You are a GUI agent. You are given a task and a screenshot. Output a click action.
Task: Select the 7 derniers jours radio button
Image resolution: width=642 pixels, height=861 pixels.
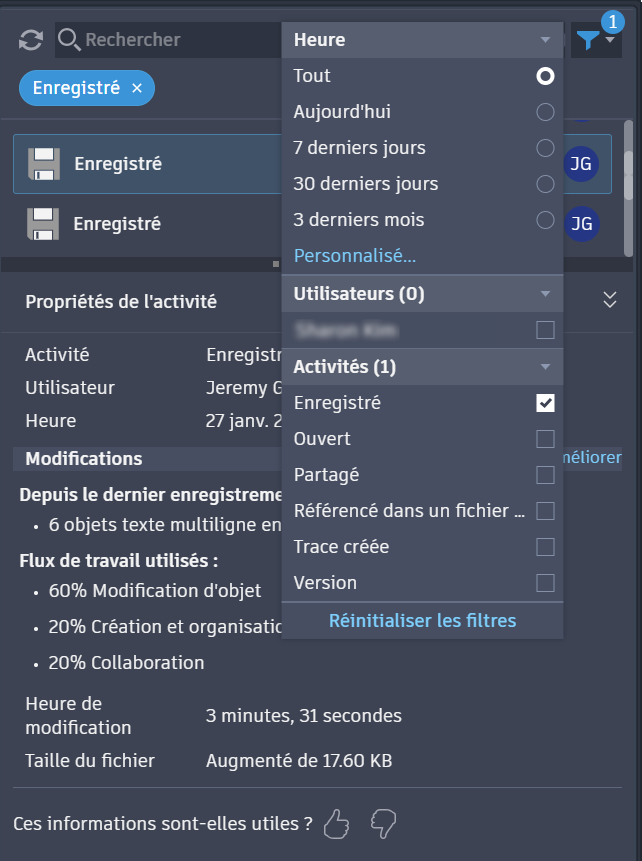[x=545, y=148]
